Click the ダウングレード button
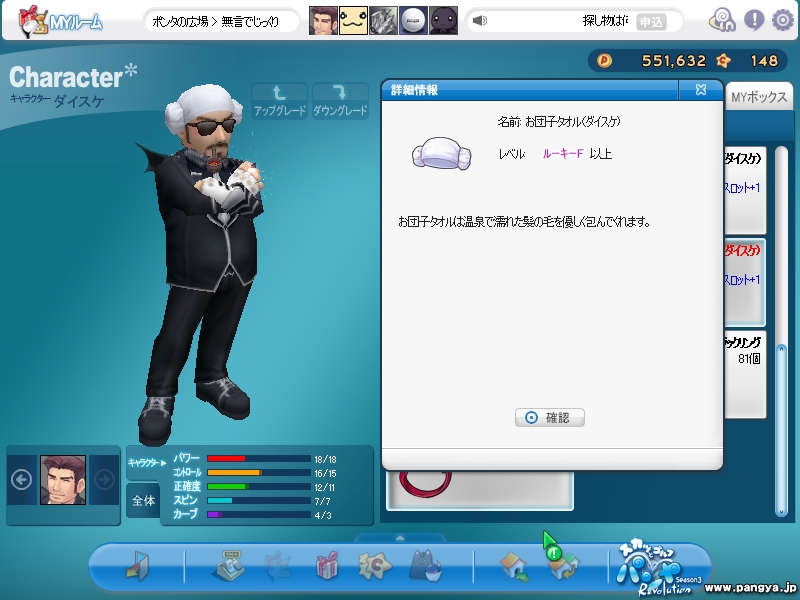The image size is (800, 600). click(x=340, y=101)
